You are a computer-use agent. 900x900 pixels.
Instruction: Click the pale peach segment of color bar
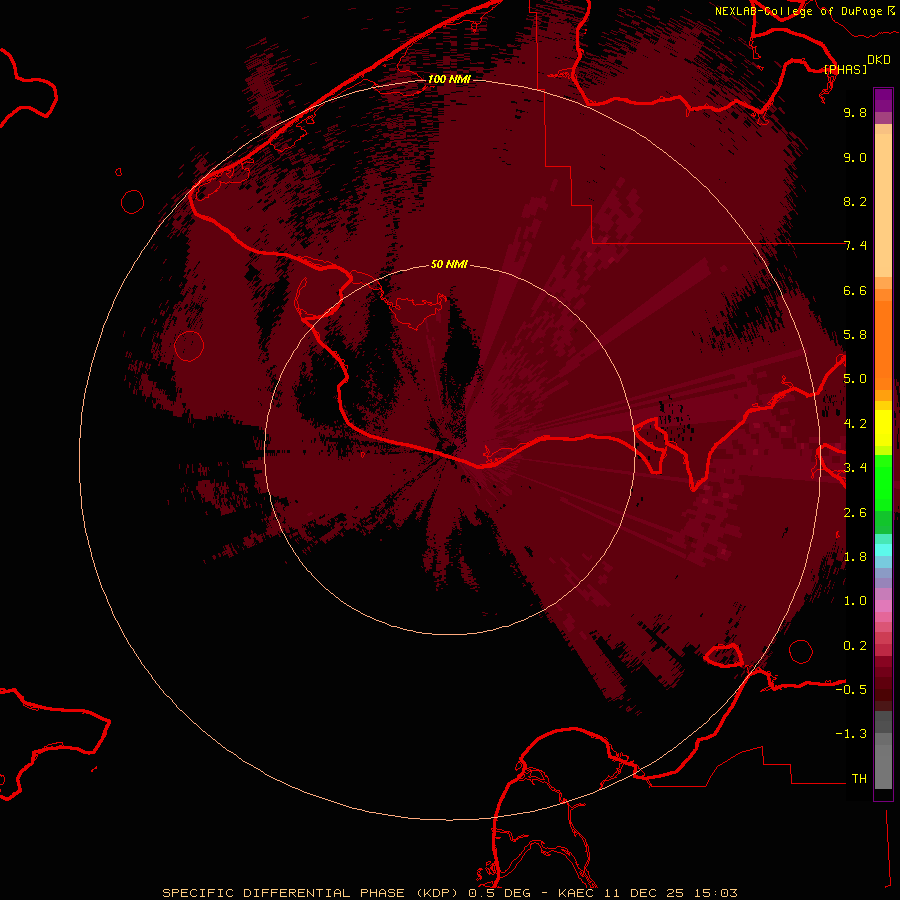tap(883, 205)
